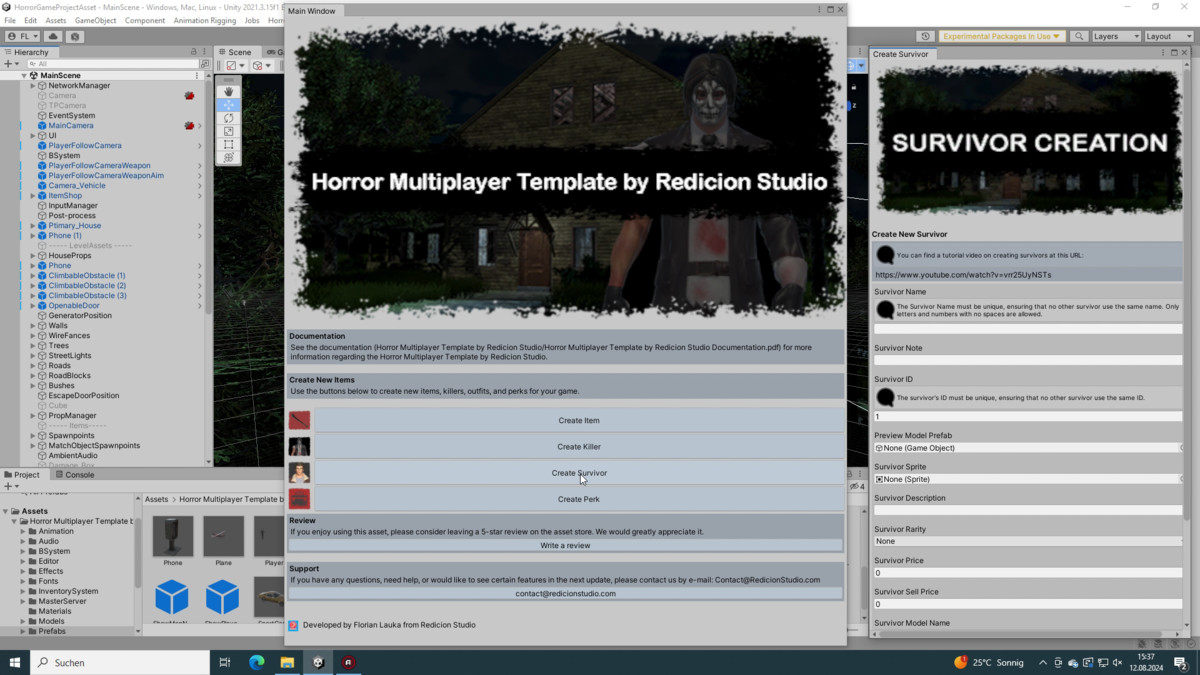Switch to Unity on the taskbar
The height and width of the screenshot is (675, 1200).
[318, 662]
